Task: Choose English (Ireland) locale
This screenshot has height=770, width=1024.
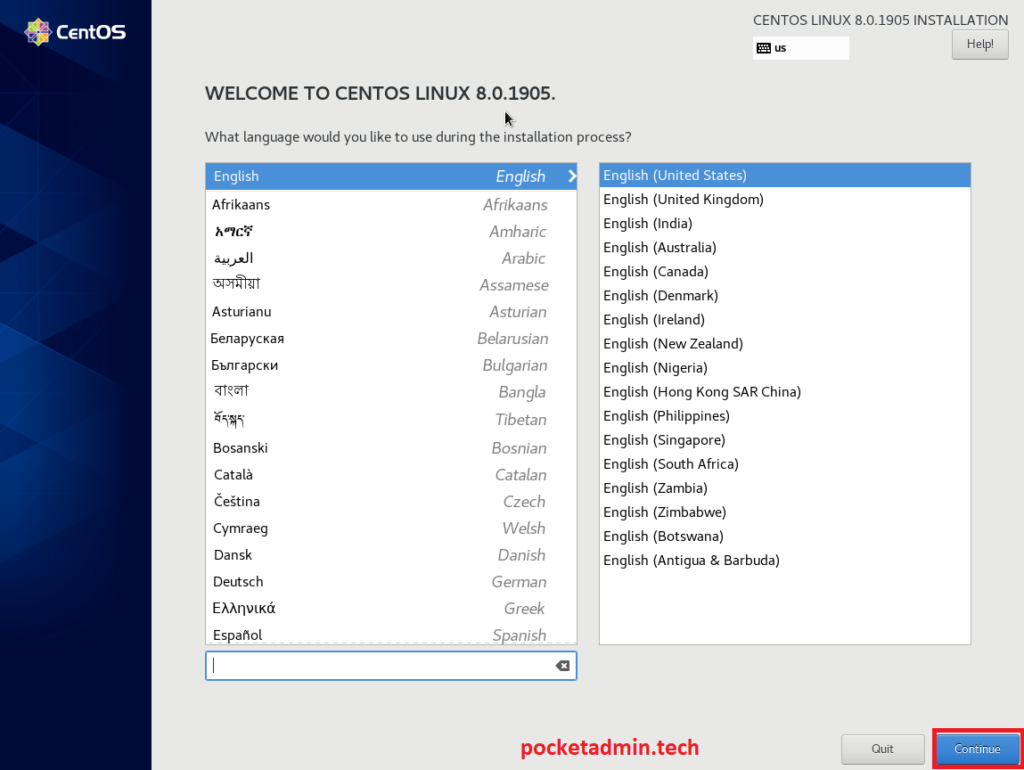Action: (785, 320)
